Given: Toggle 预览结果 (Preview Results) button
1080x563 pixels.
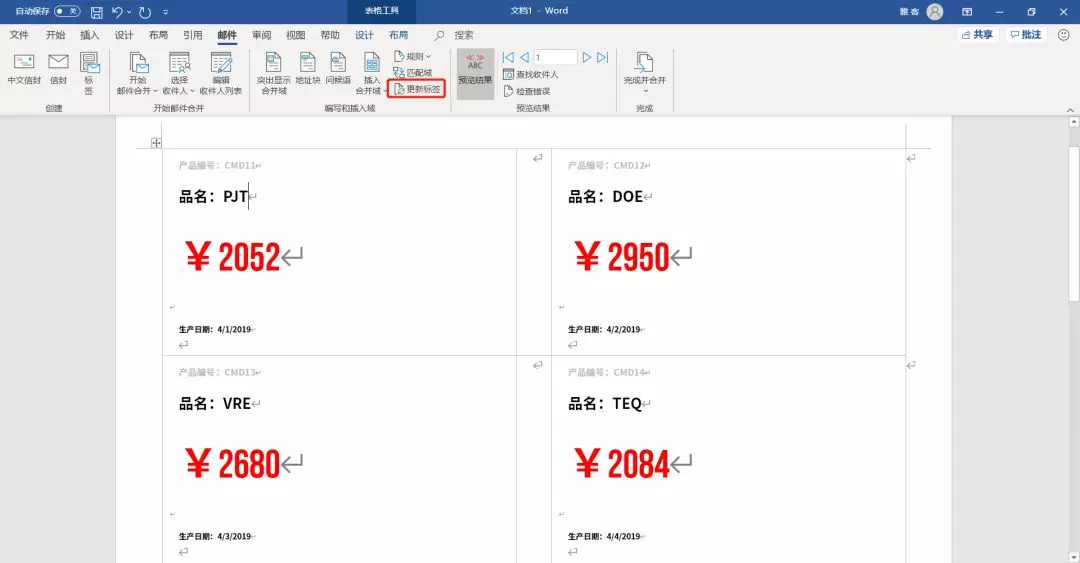Looking at the screenshot, I should coord(475,73).
